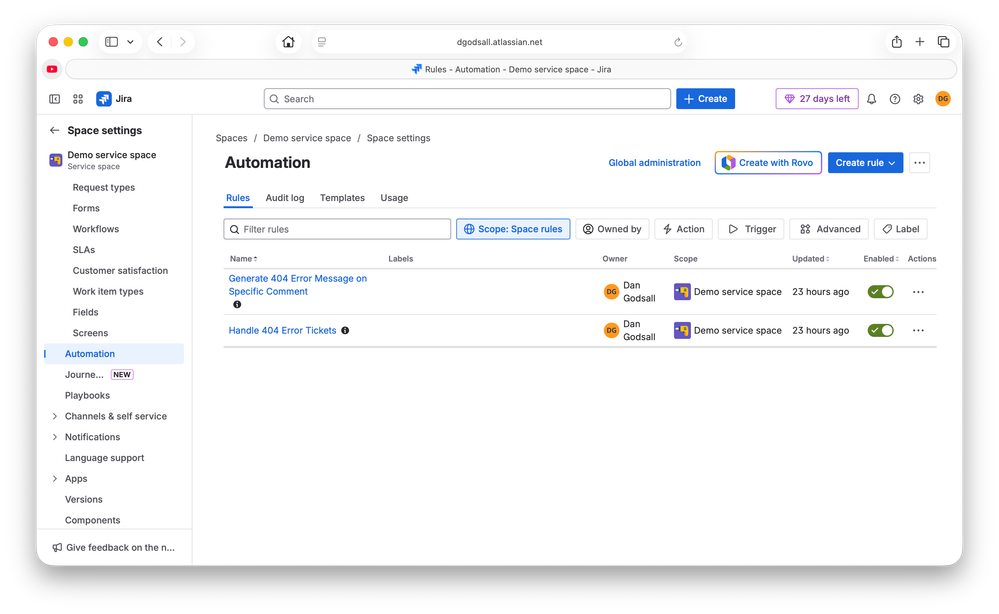999x614 pixels.
Task: Open SLAs settings
Action: click(x=83, y=250)
